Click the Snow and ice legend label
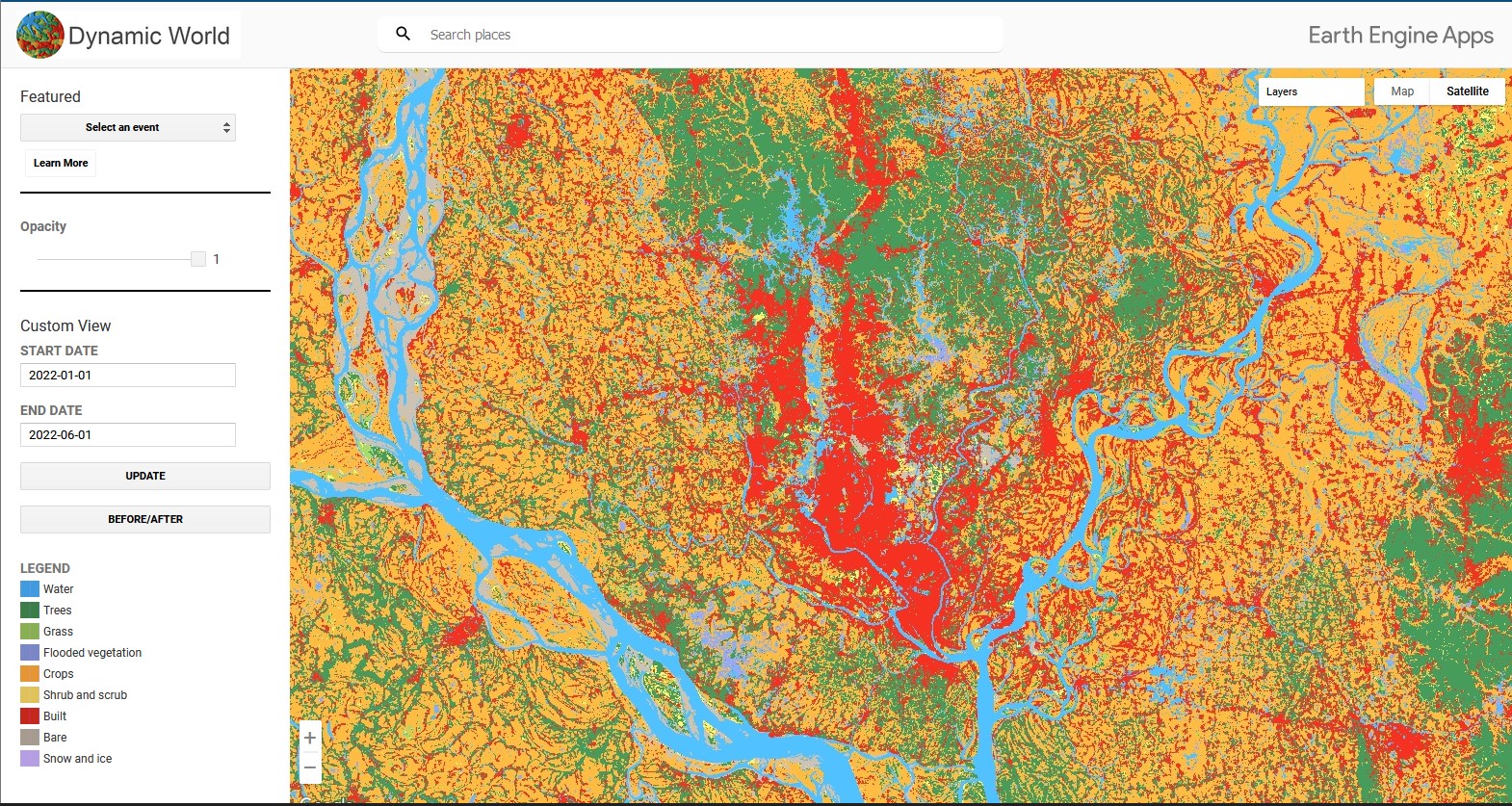This screenshot has width=1512, height=806. 77,759
